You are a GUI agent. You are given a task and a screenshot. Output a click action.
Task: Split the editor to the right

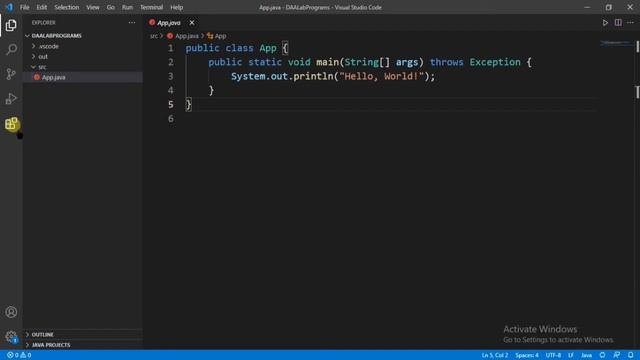coord(618,23)
